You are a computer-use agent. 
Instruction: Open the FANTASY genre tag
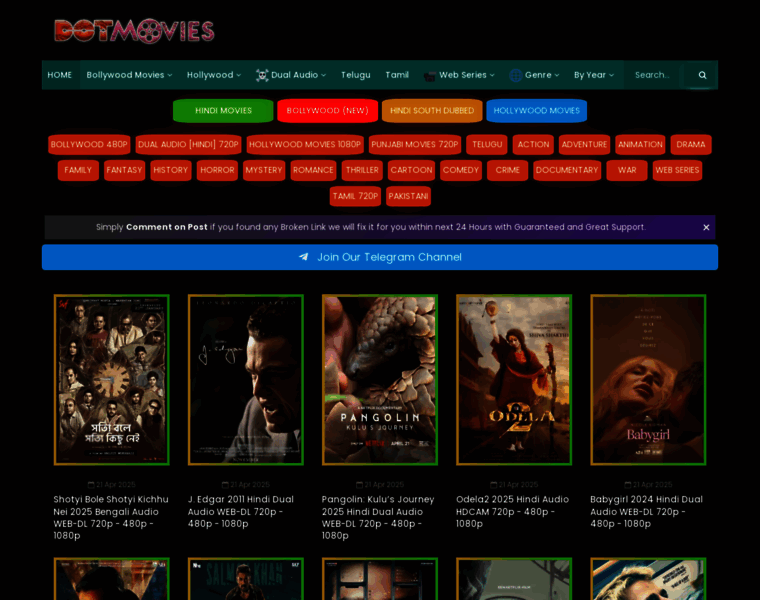tap(124, 170)
